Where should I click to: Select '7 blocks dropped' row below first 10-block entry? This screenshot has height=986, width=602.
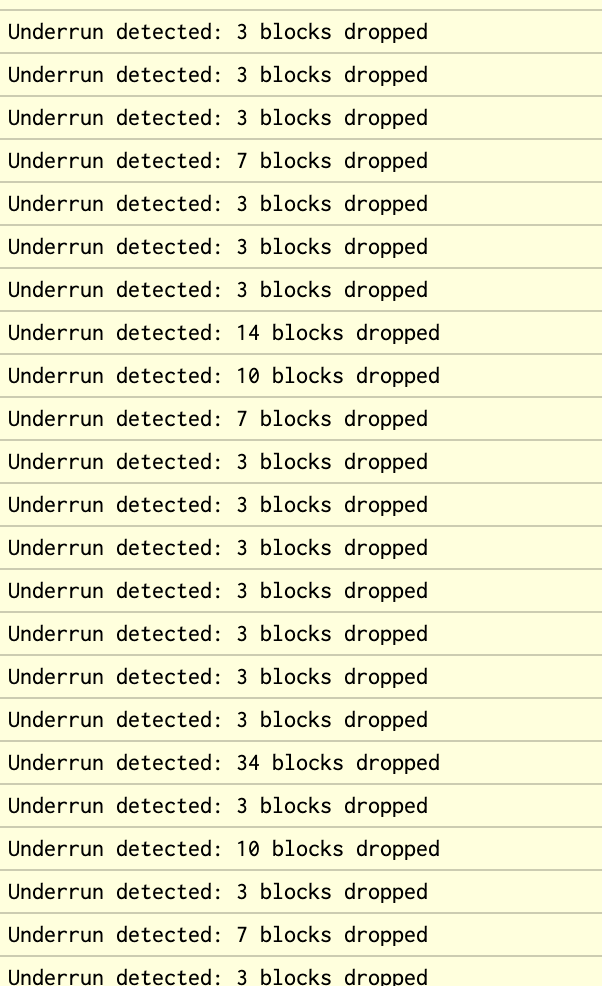218,419
